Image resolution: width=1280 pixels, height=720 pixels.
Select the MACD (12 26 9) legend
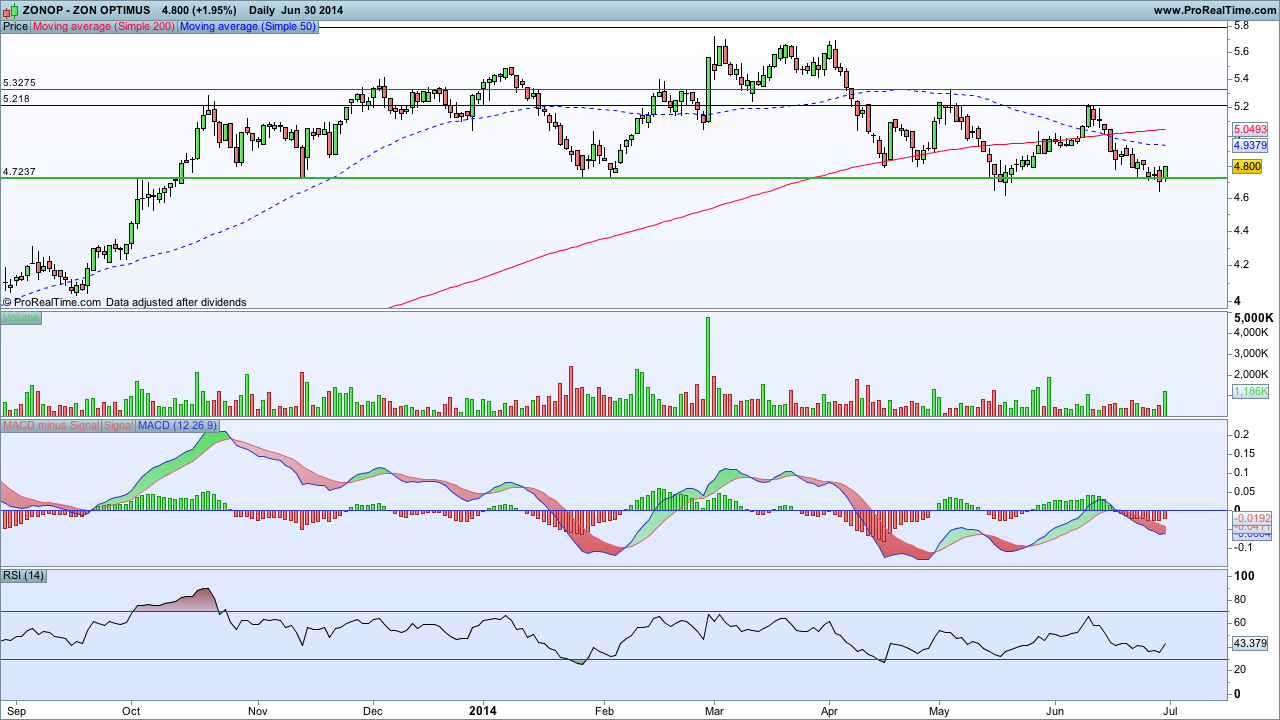click(x=177, y=426)
